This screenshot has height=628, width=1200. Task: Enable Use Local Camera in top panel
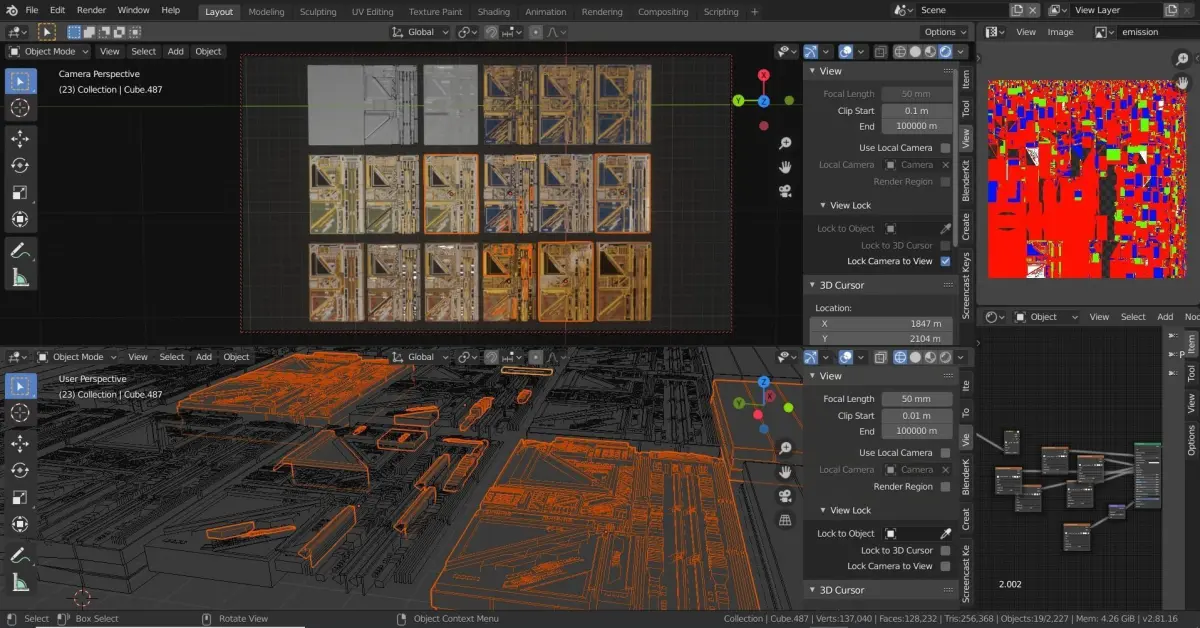945,148
